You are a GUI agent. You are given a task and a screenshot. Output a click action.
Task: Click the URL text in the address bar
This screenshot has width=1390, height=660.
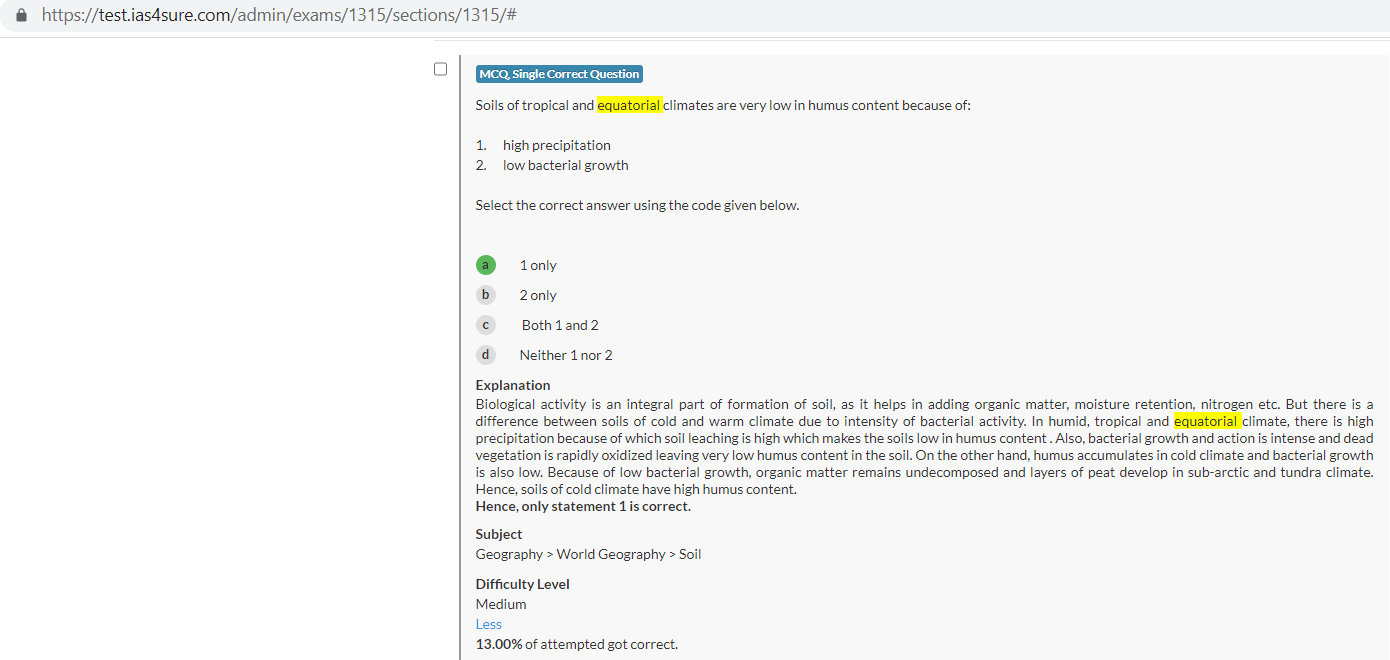pos(278,16)
